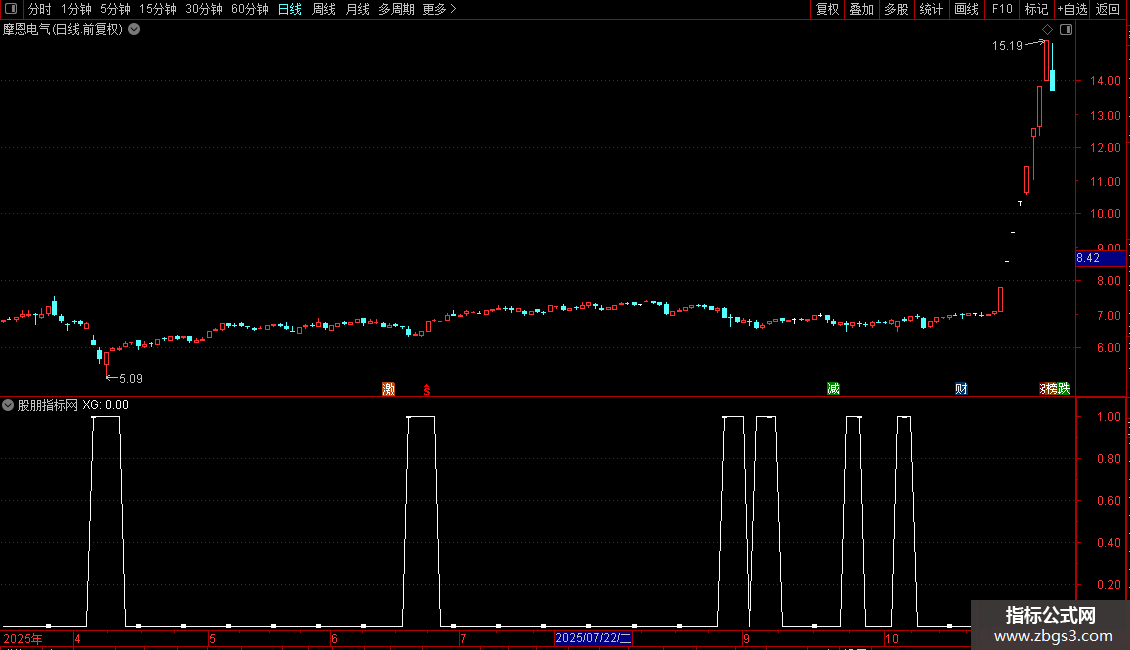Image resolution: width=1130 pixels, height=650 pixels.
Task: Switch to 月线 monthly chart
Action: pyautogui.click(x=357, y=9)
